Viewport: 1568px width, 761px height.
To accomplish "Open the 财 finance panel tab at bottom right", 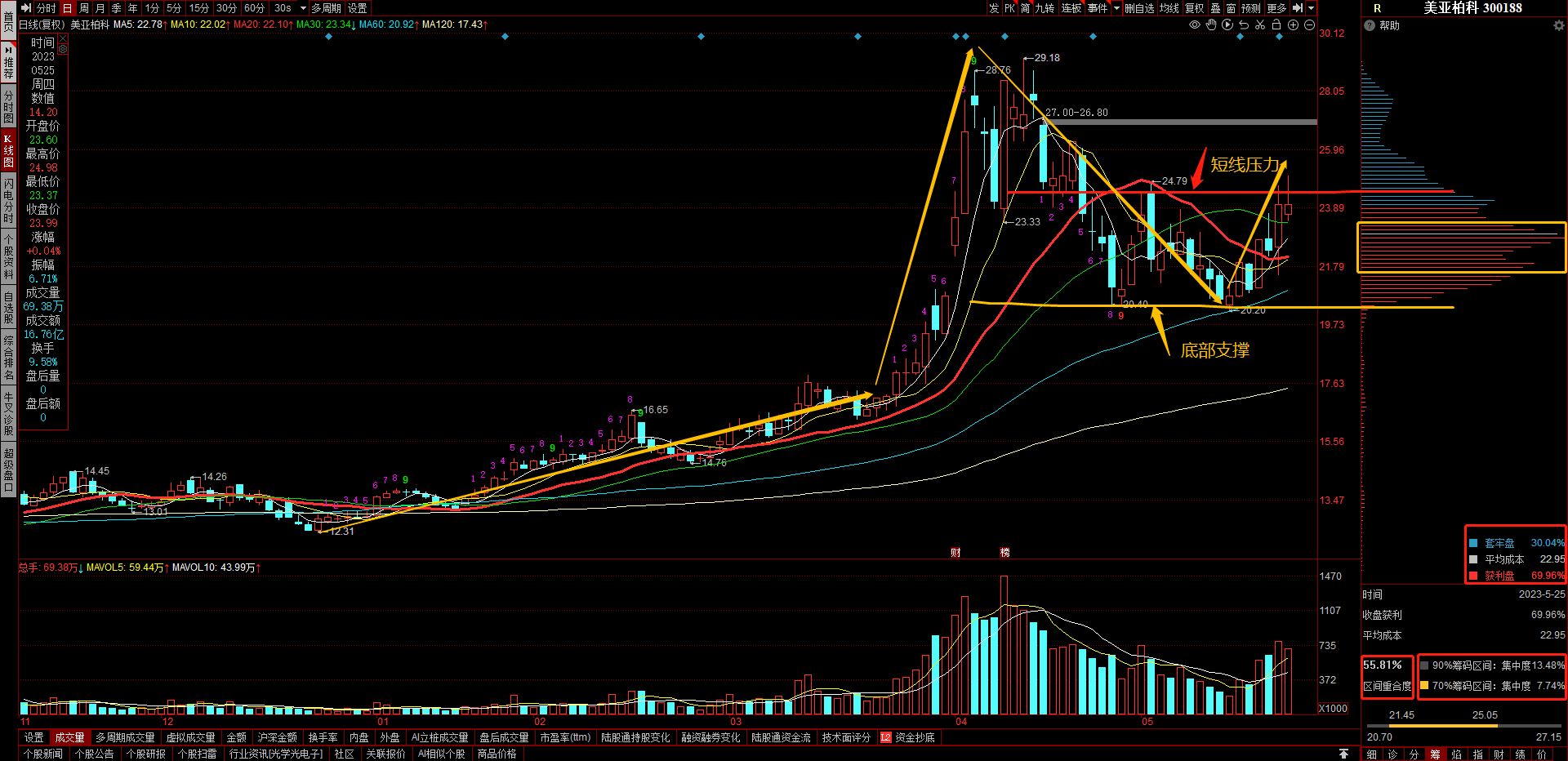I will 1499,754.
